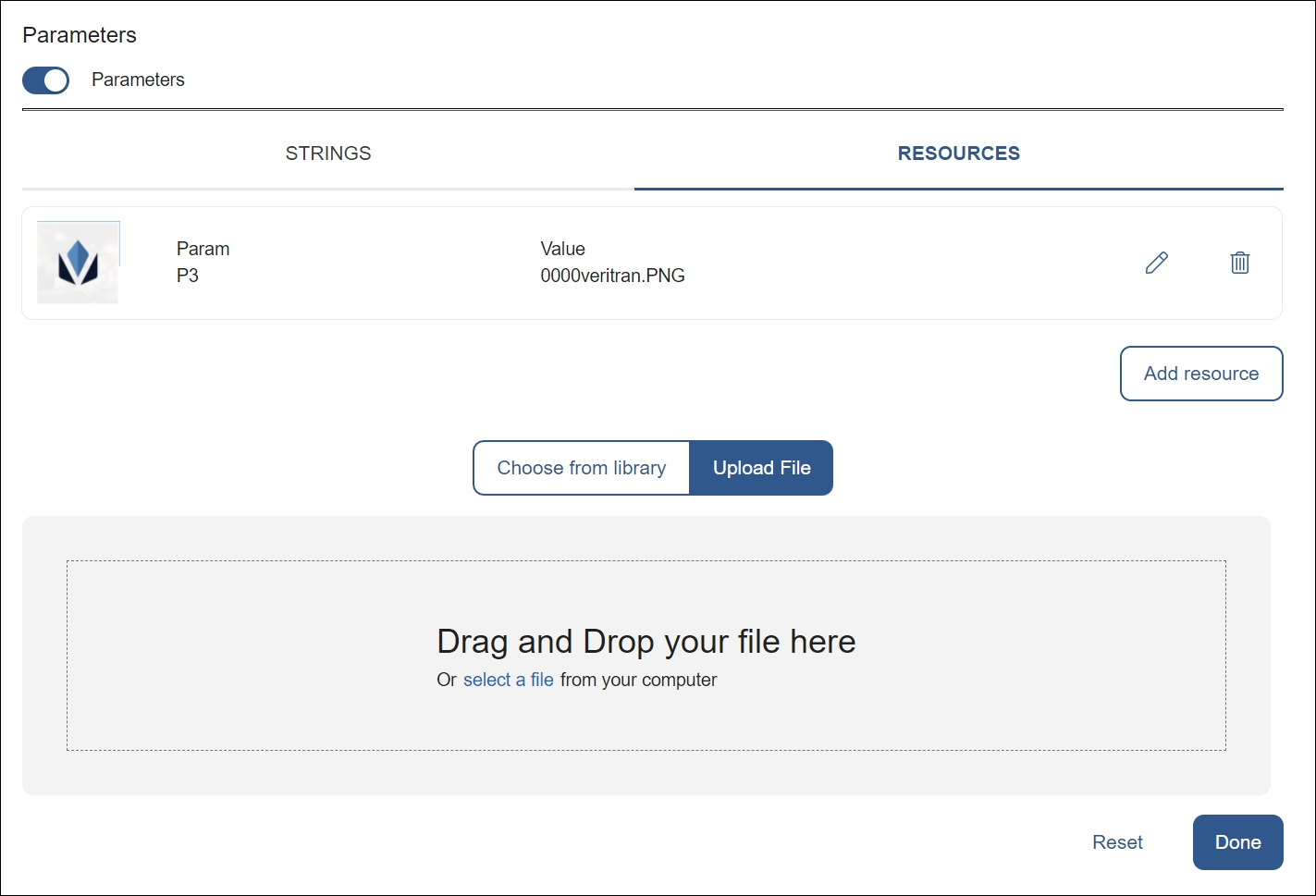
Task: Click the 0000veritran.PNG file name
Action: coord(612,276)
